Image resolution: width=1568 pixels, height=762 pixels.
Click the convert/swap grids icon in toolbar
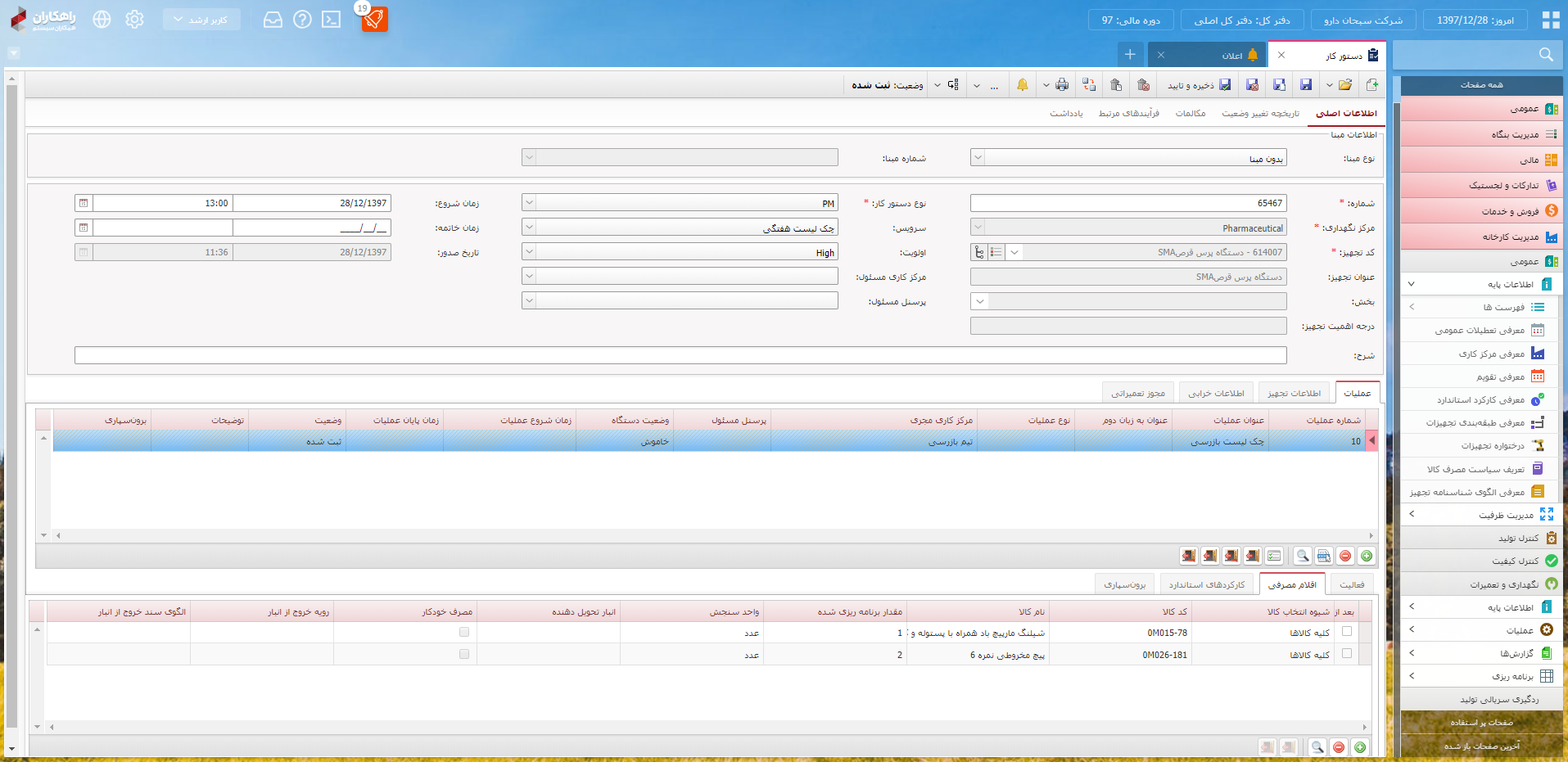pyautogui.click(x=1089, y=85)
